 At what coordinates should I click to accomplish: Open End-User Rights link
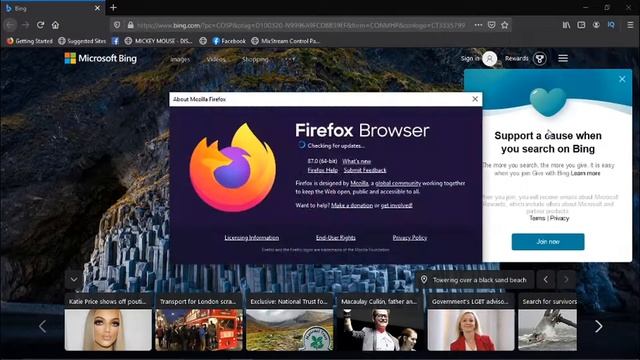336,238
